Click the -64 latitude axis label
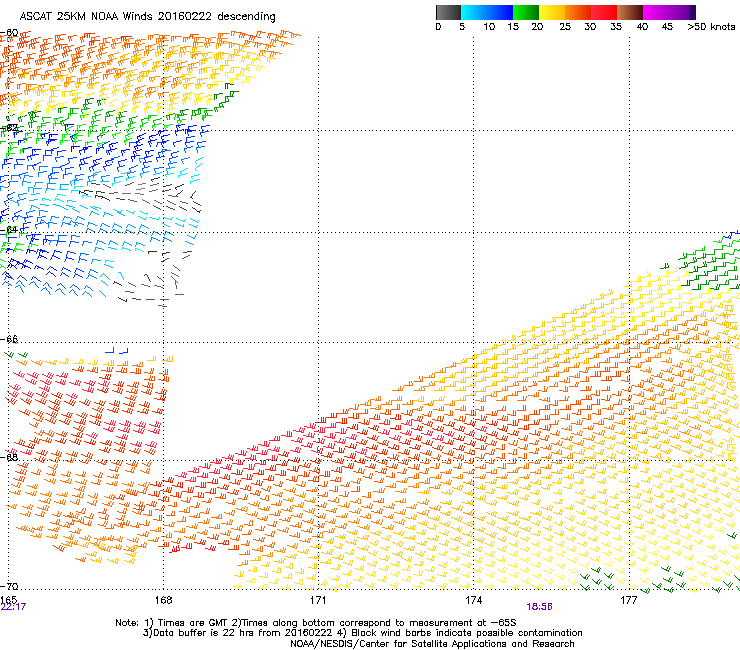The height and width of the screenshot is (650, 740). [9, 230]
